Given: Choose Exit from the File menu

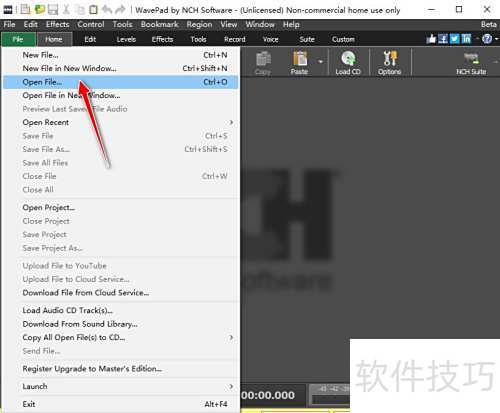Looking at the screenshot, I should [x=121, y=404].
